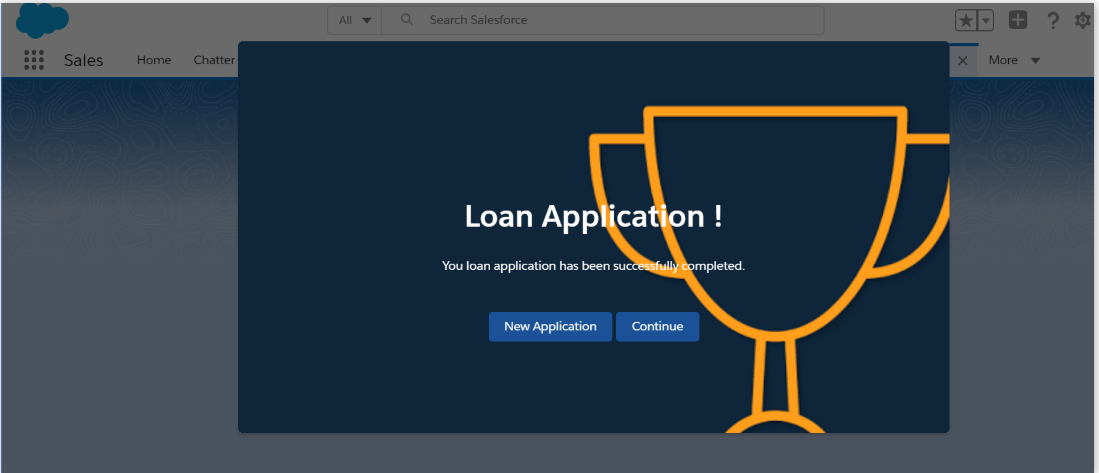Image resolution: width=1099 pixels, height=473 pixels.
Task: Open the App Launcher grid icon
Action: click(34, 60)
